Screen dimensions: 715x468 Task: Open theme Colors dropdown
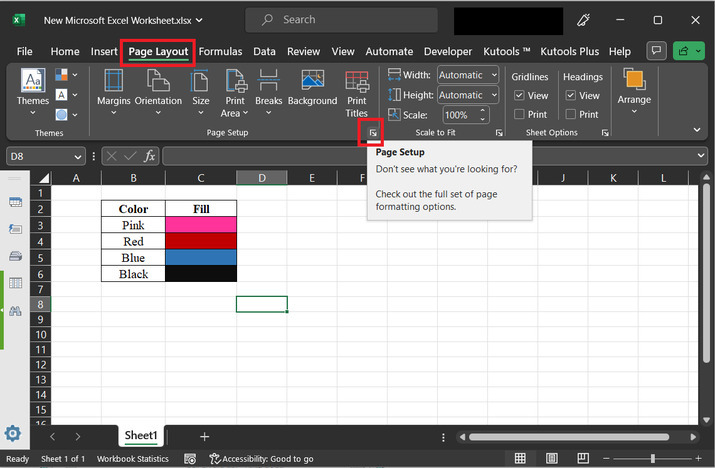(x=67, y=74)
